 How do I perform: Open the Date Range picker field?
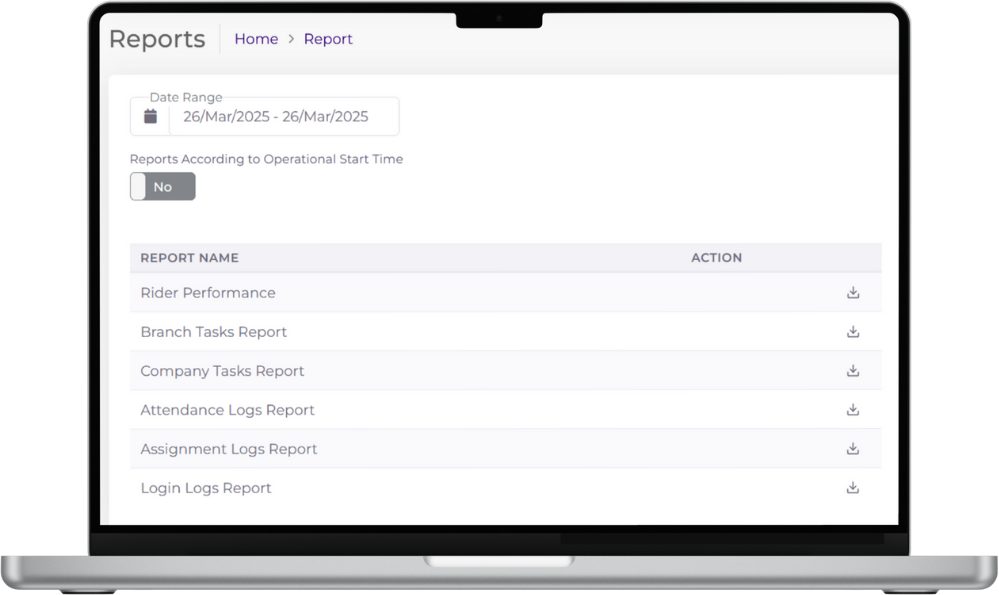click(275, 117)
